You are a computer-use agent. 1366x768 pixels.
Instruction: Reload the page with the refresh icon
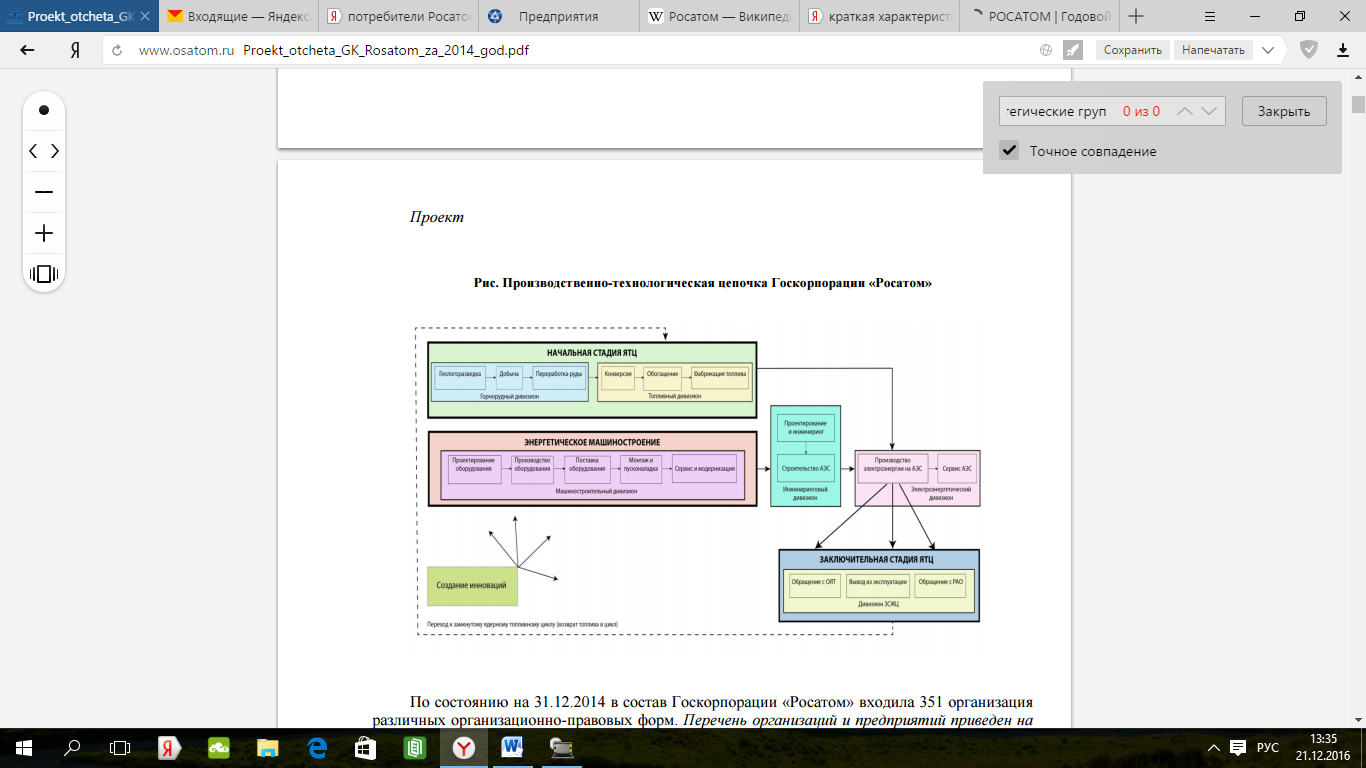(x=117, y=50)
